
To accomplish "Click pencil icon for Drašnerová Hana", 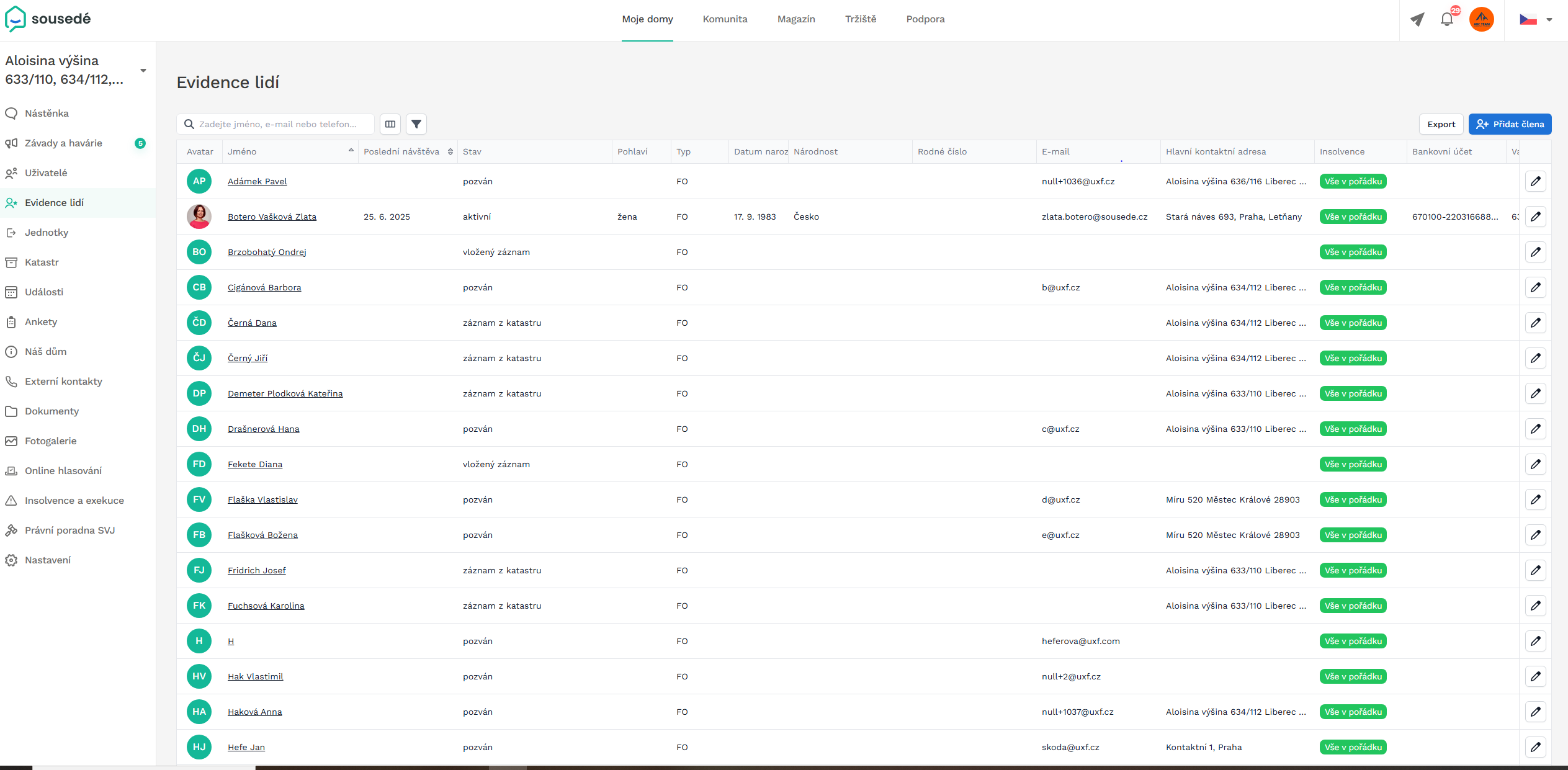I will point(1535,429).
